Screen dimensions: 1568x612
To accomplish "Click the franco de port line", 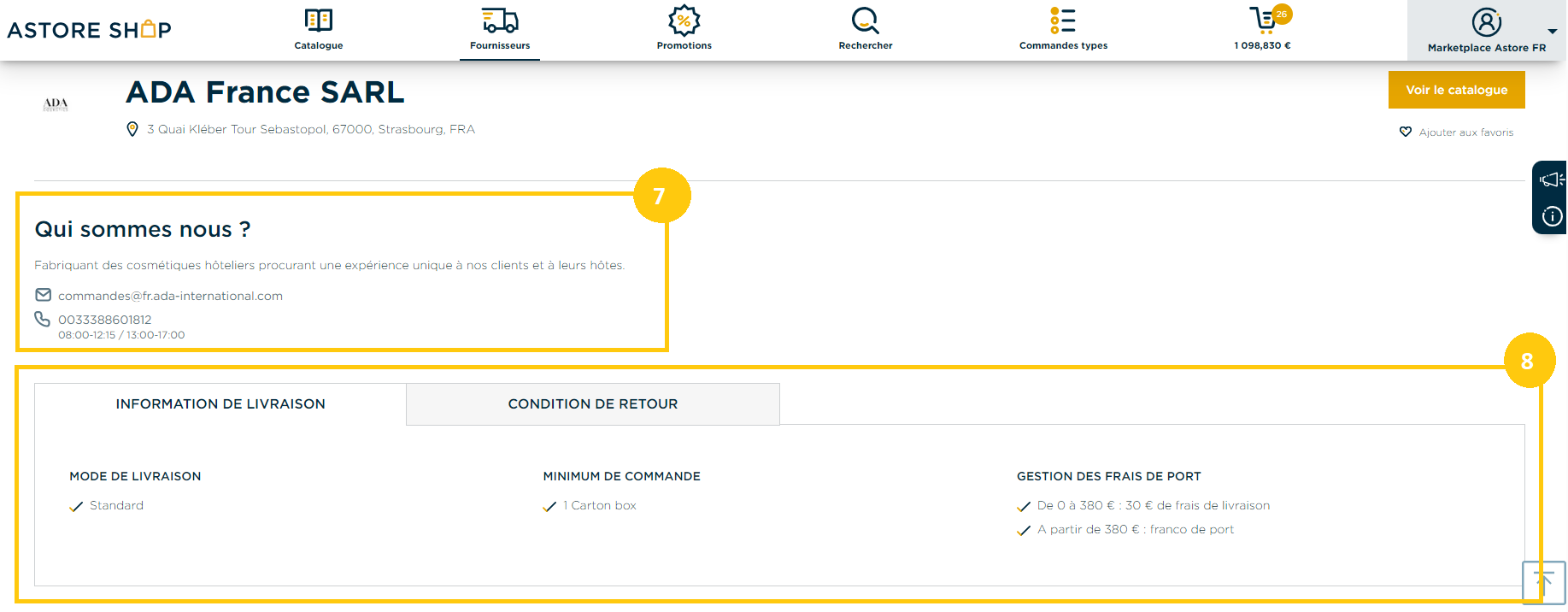I will (x=1136, y=530).
